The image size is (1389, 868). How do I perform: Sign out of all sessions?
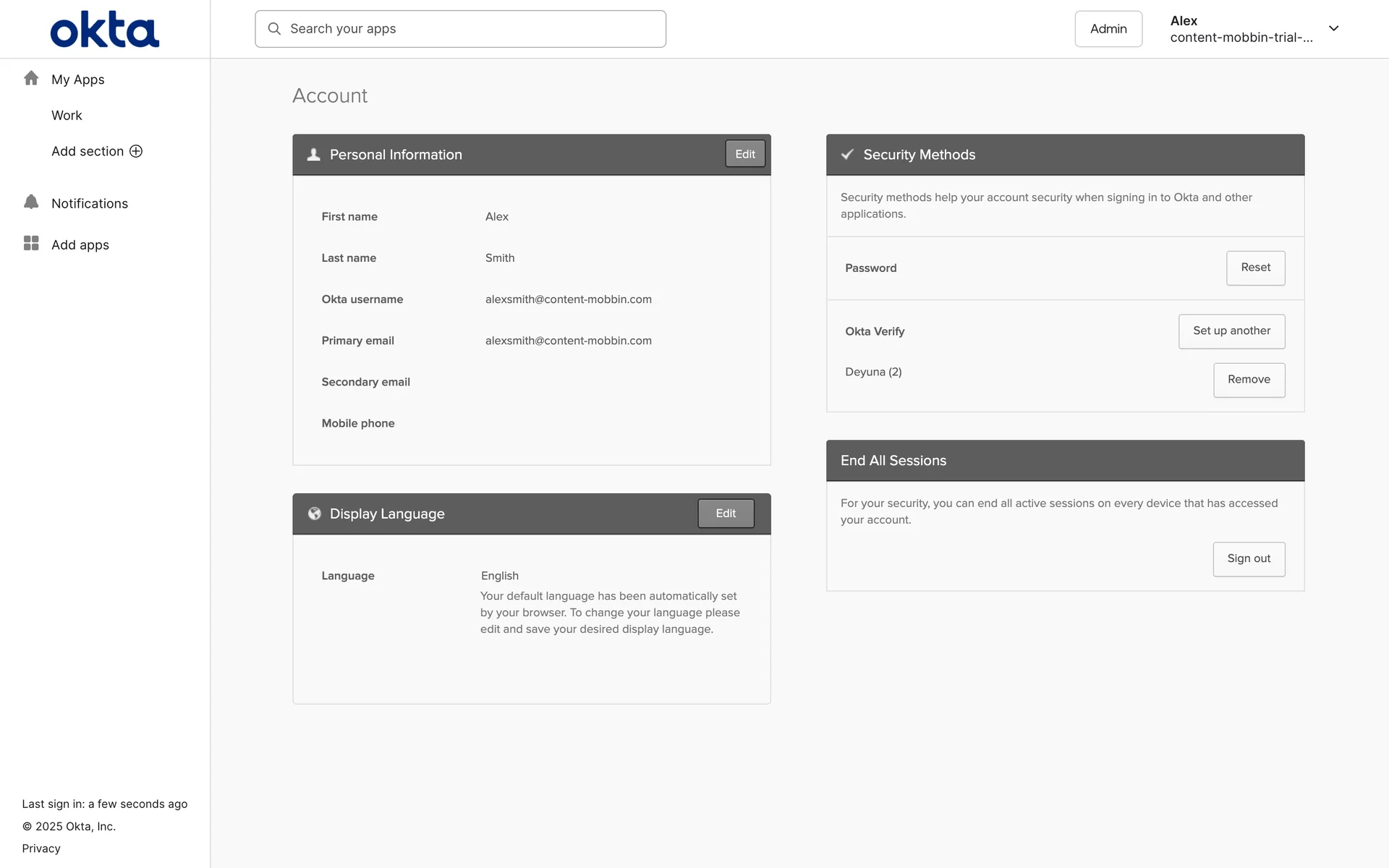tap(1249, 559)
